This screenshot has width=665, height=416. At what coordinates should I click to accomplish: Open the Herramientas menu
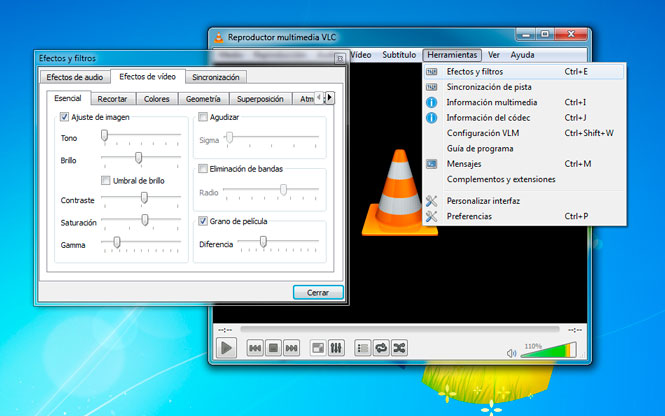pyautogui.click(x=452, y=55)
